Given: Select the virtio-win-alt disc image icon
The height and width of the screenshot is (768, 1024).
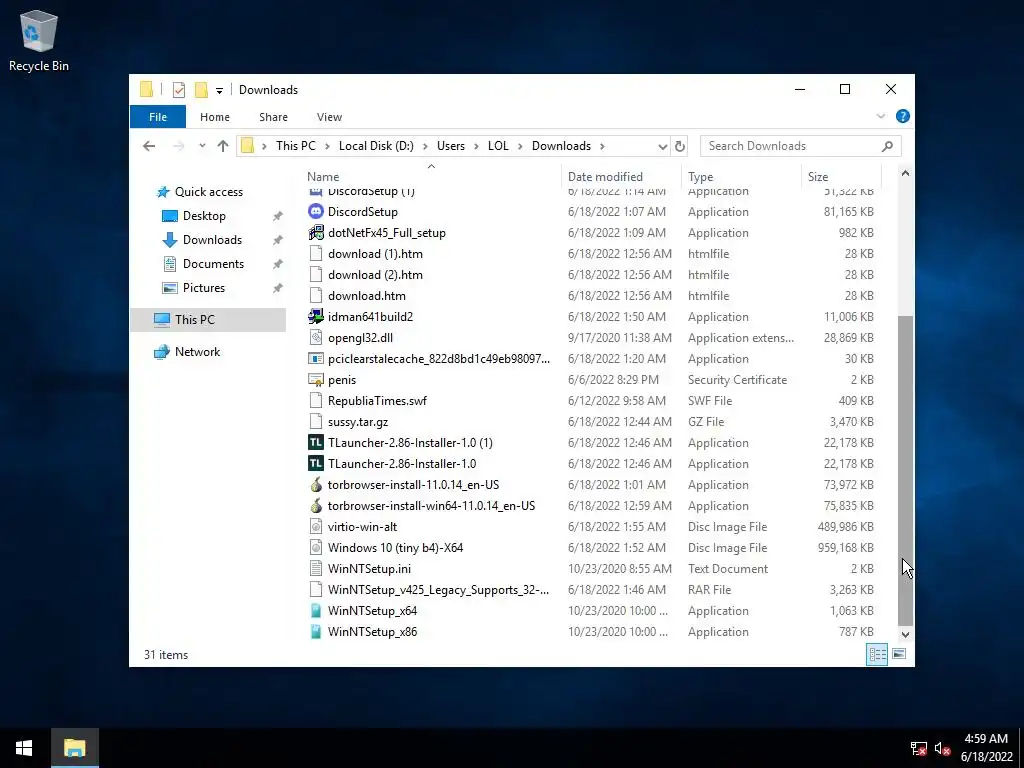Looking at the screenshot, I should click(x=316, y=526).
